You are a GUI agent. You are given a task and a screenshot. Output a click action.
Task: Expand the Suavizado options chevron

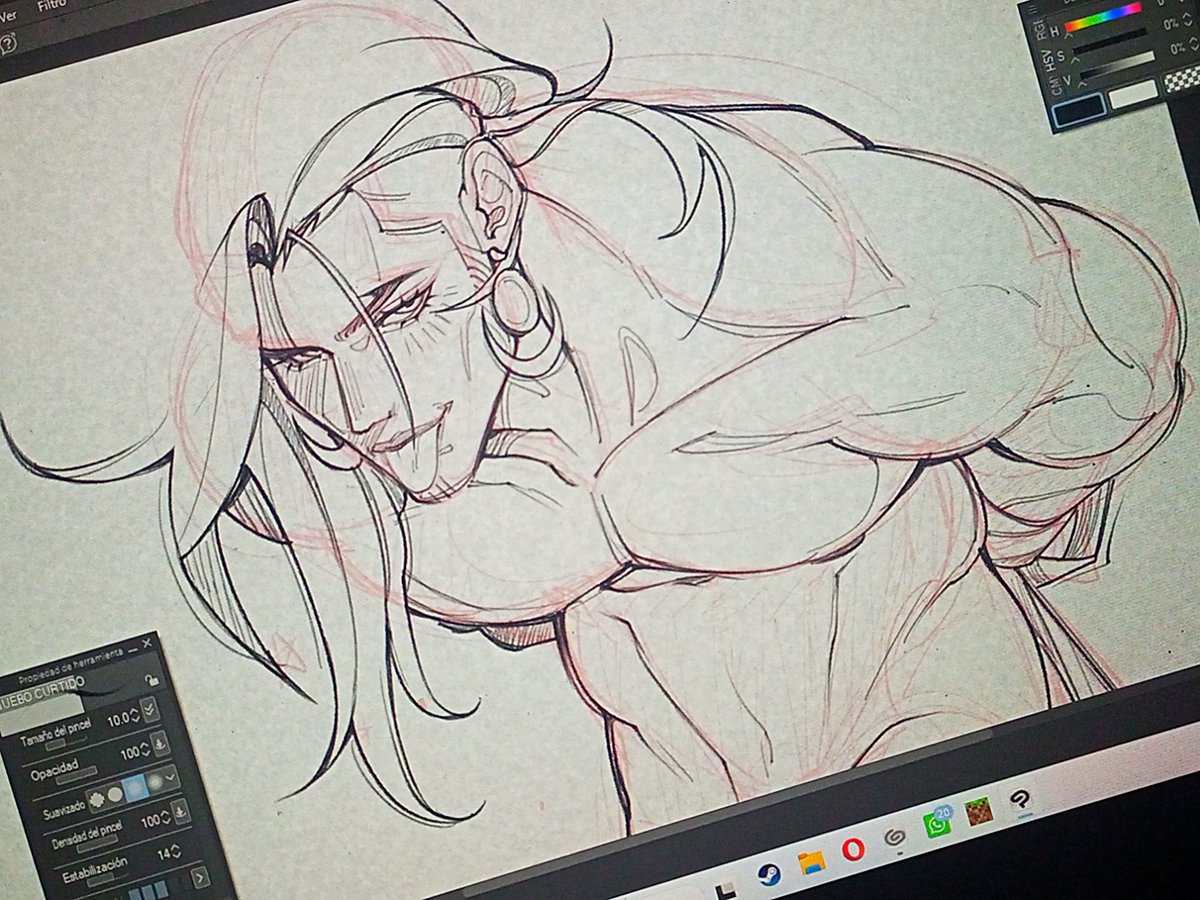tap(170, 775)
